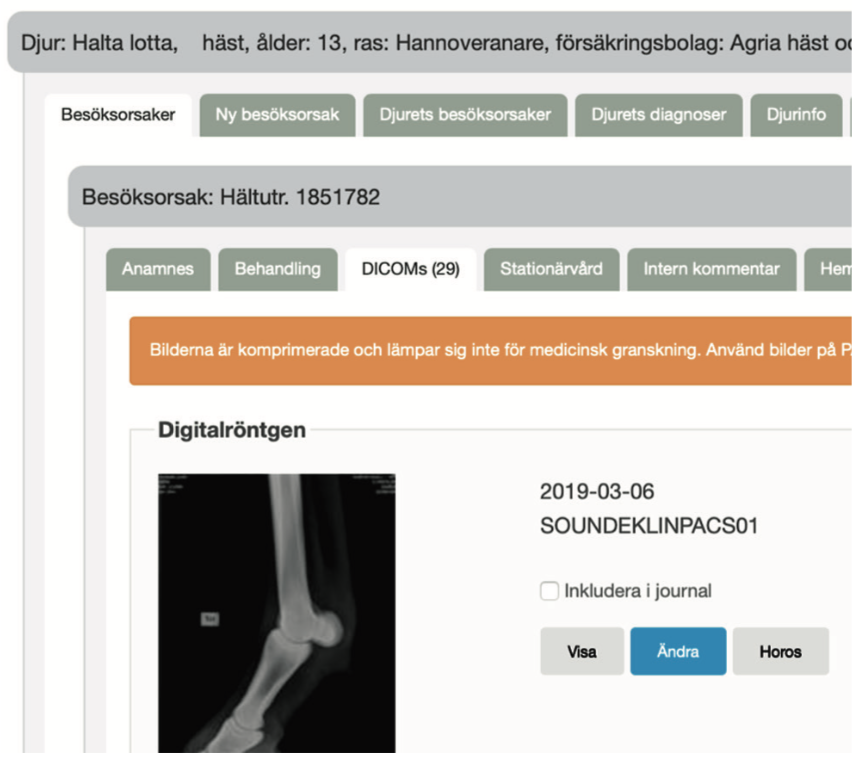866x766 pixels.
Task: Click the Digitalröntgen section heading
Action: pos(232,431)
